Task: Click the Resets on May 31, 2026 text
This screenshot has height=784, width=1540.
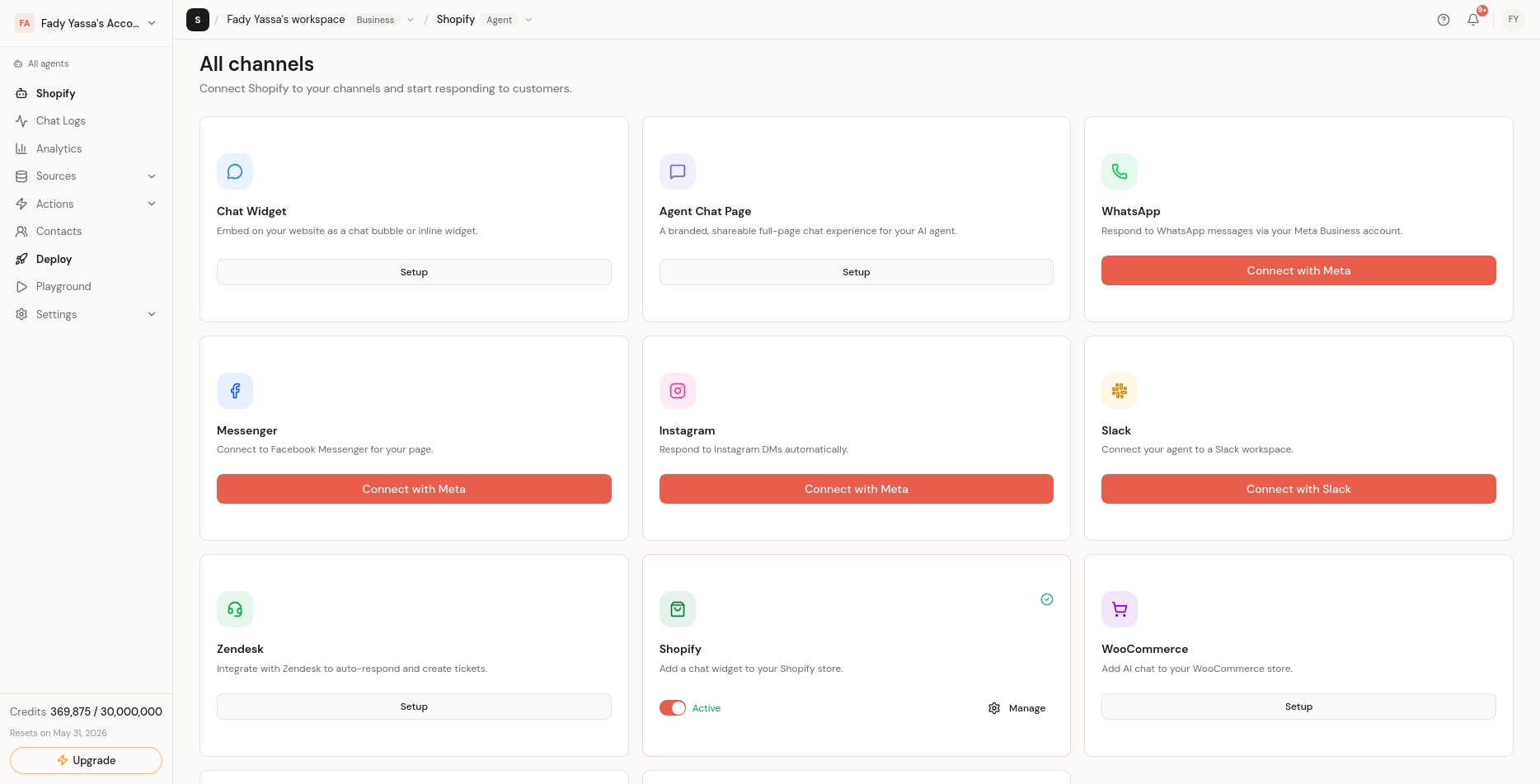Action: click(59, 733)
